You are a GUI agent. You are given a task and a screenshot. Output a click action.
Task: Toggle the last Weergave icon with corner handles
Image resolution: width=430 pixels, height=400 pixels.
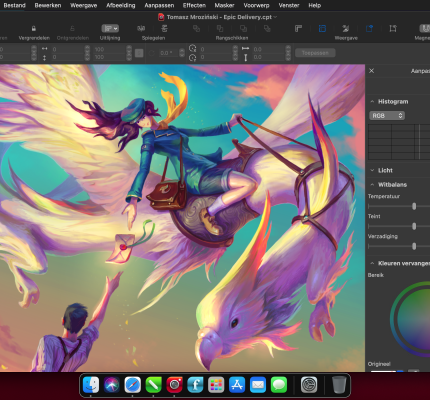[x=393, y=29]
